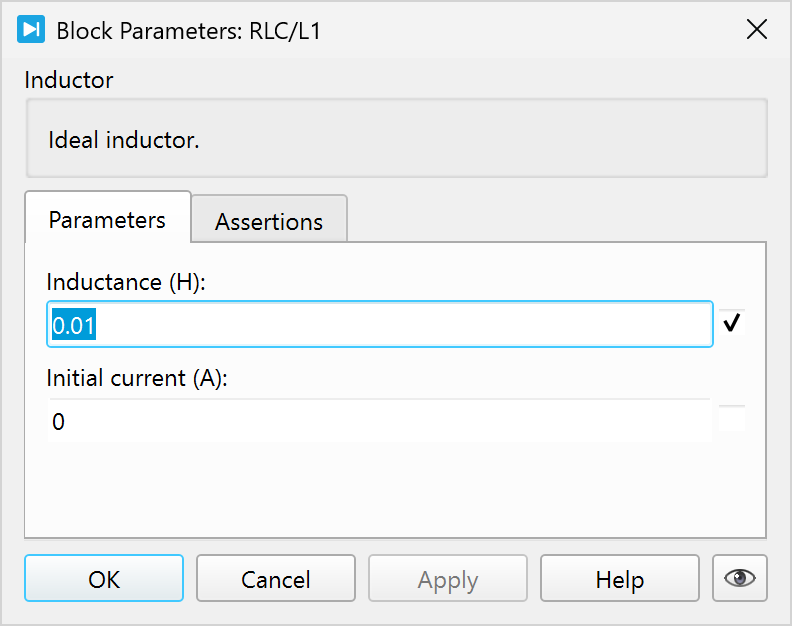The width and height of the screenshot is (792, 626).
Task: Uncheck the Inductance display checkbox
Action: pyautogui.click(x=732, y=323)
